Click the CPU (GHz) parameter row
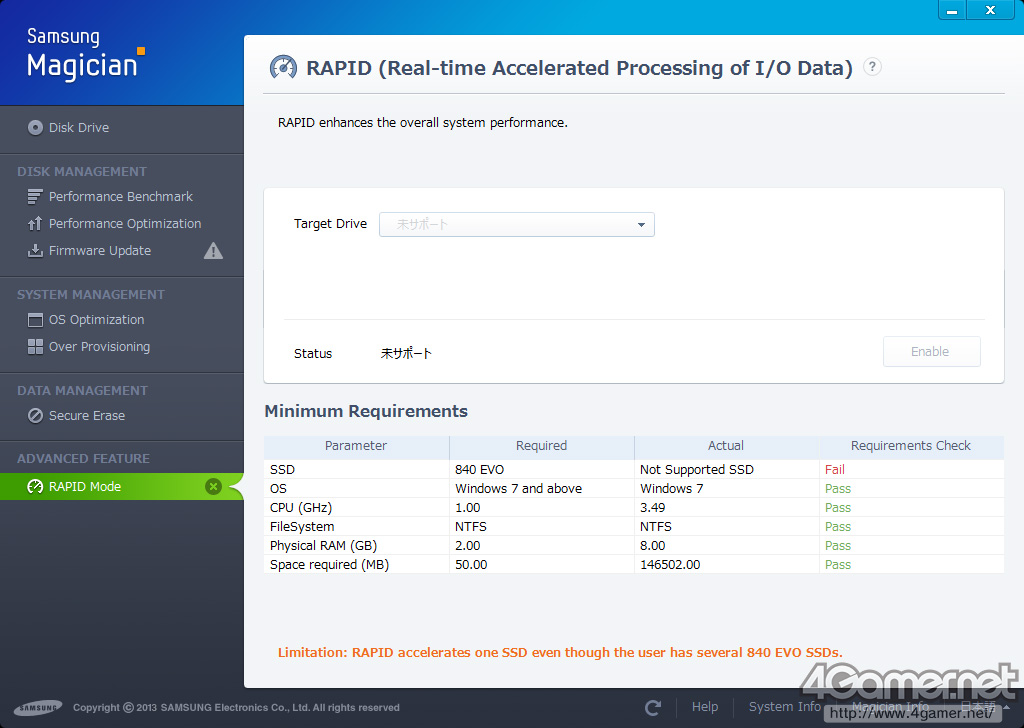 click(x=633, y=507)
